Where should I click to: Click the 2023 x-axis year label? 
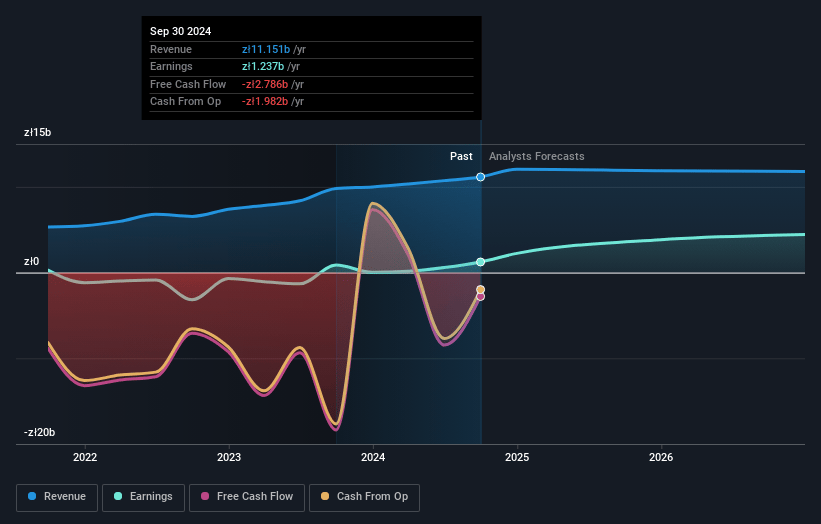[229, 457]
